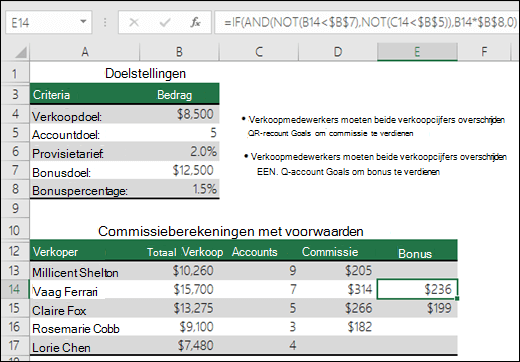The image size is (520, 362).
Task: Select the $236 bonus cell
Action: [417, 289]
